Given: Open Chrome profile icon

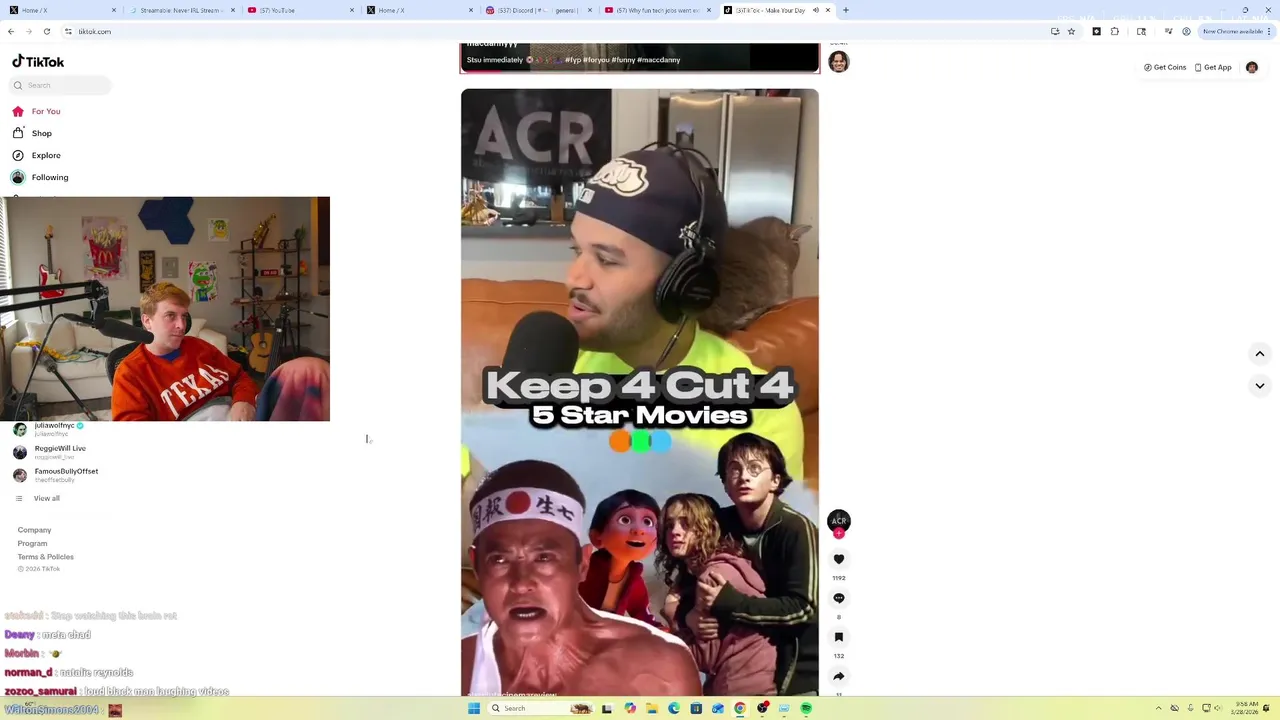Looking at the screenshot, I should click(1186, 31).
